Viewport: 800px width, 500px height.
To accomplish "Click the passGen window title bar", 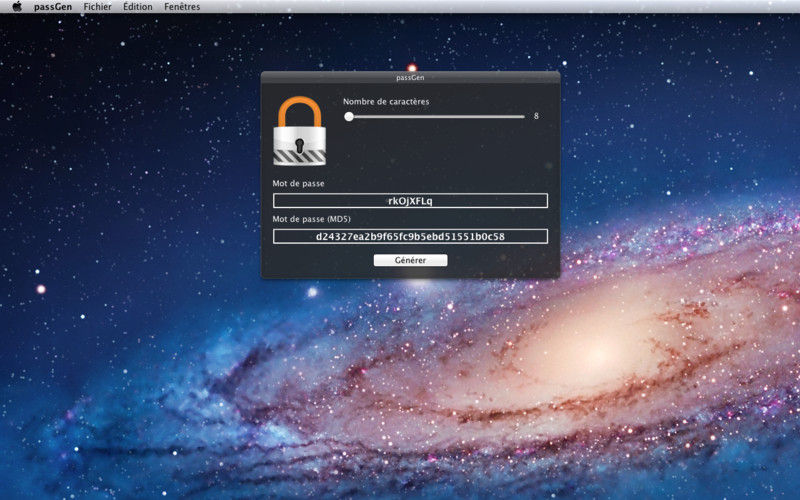I will click(x=410, y=78).
